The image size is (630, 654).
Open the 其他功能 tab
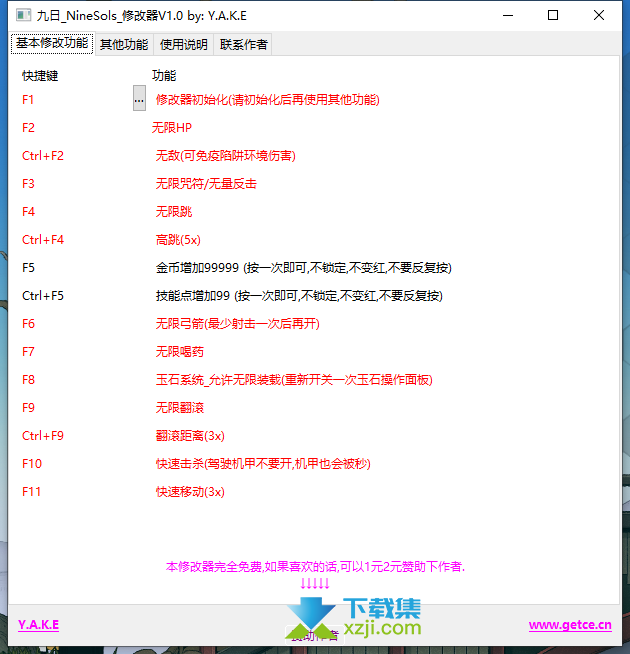pos(124,44)
